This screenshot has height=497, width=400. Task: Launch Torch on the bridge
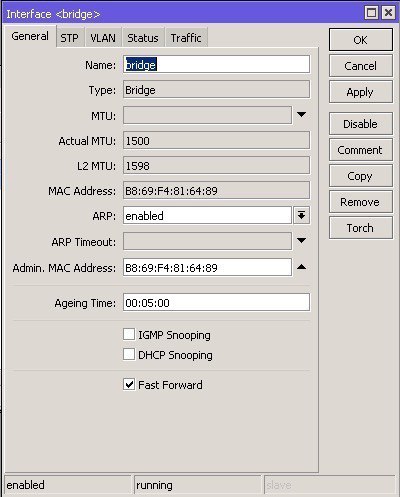tap(361, 228)
